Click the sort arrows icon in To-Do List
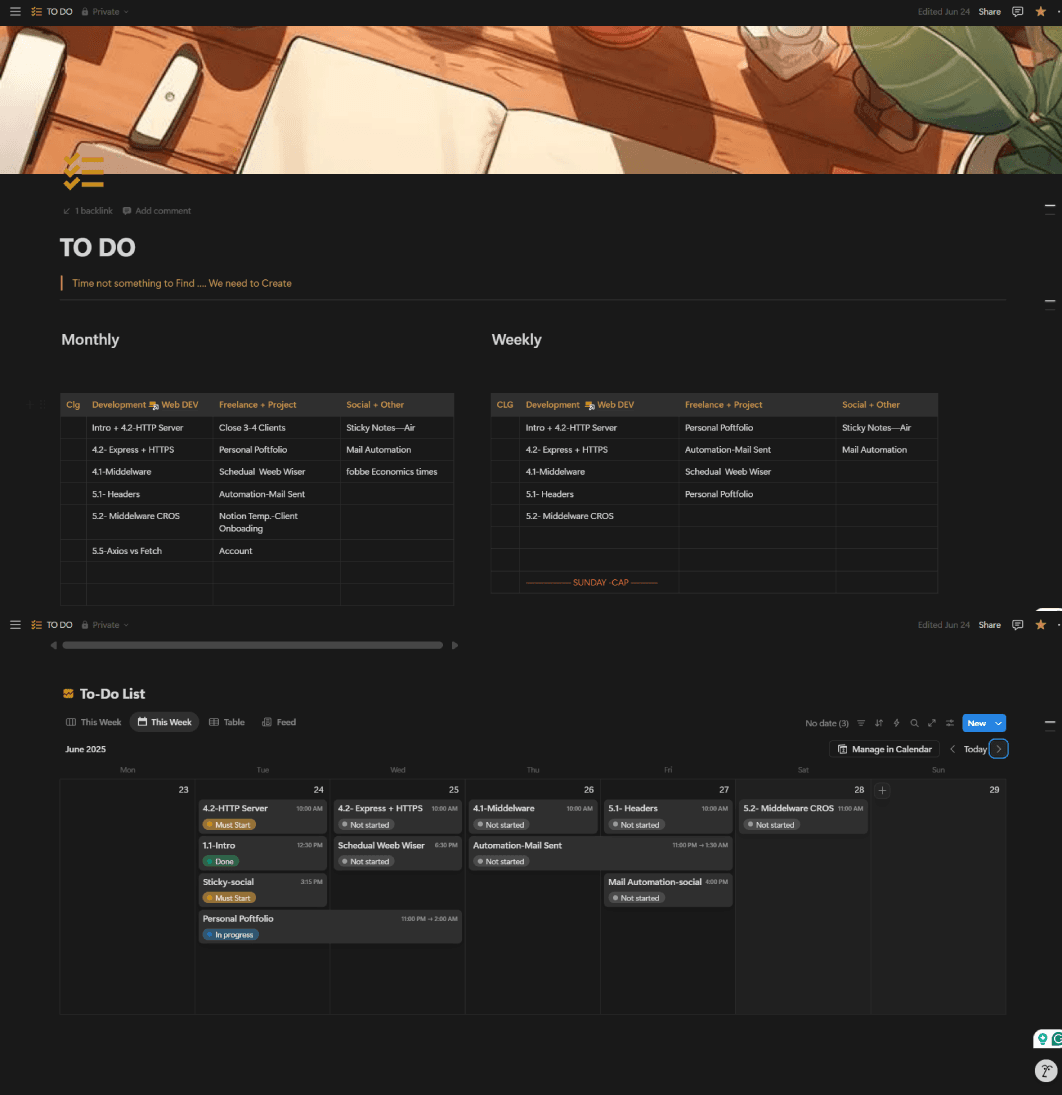1062x1095 pixels. pyautogui.click(x=879, y=723)
